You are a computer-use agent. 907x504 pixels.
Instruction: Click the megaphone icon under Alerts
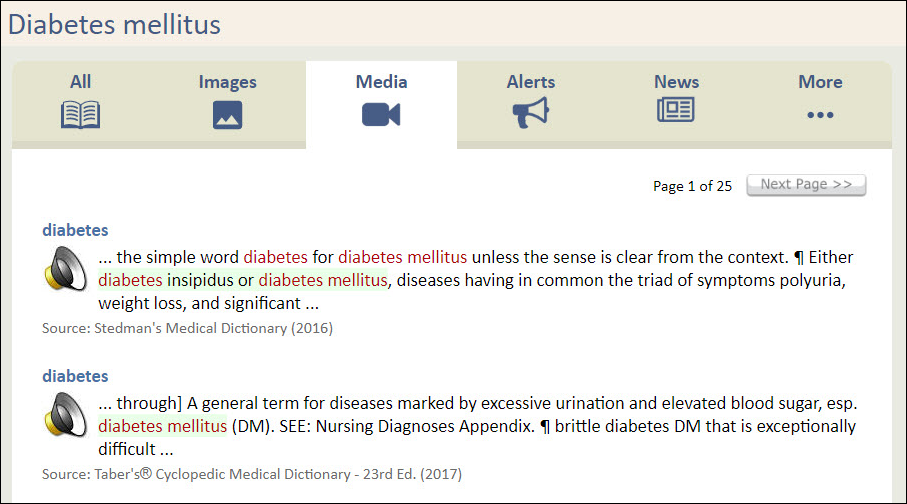[530, 115]
